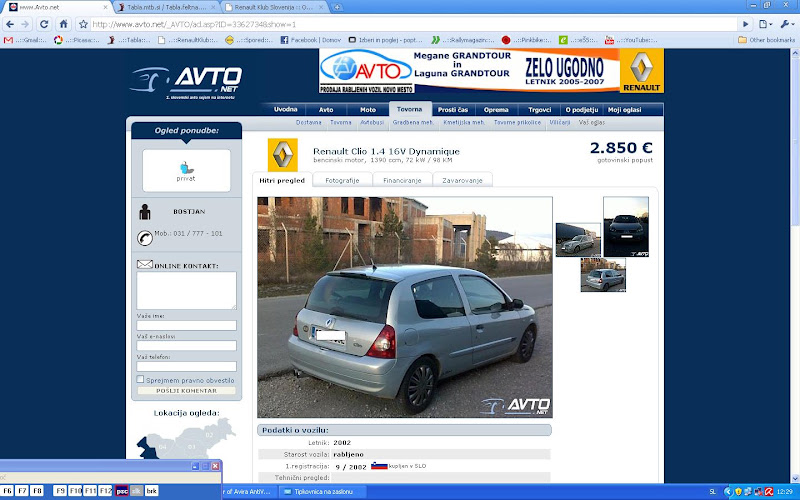Viewport: 800px width, 500px height.
Task: Open the Uvodna menu item
Action: (x=286, y=109)
